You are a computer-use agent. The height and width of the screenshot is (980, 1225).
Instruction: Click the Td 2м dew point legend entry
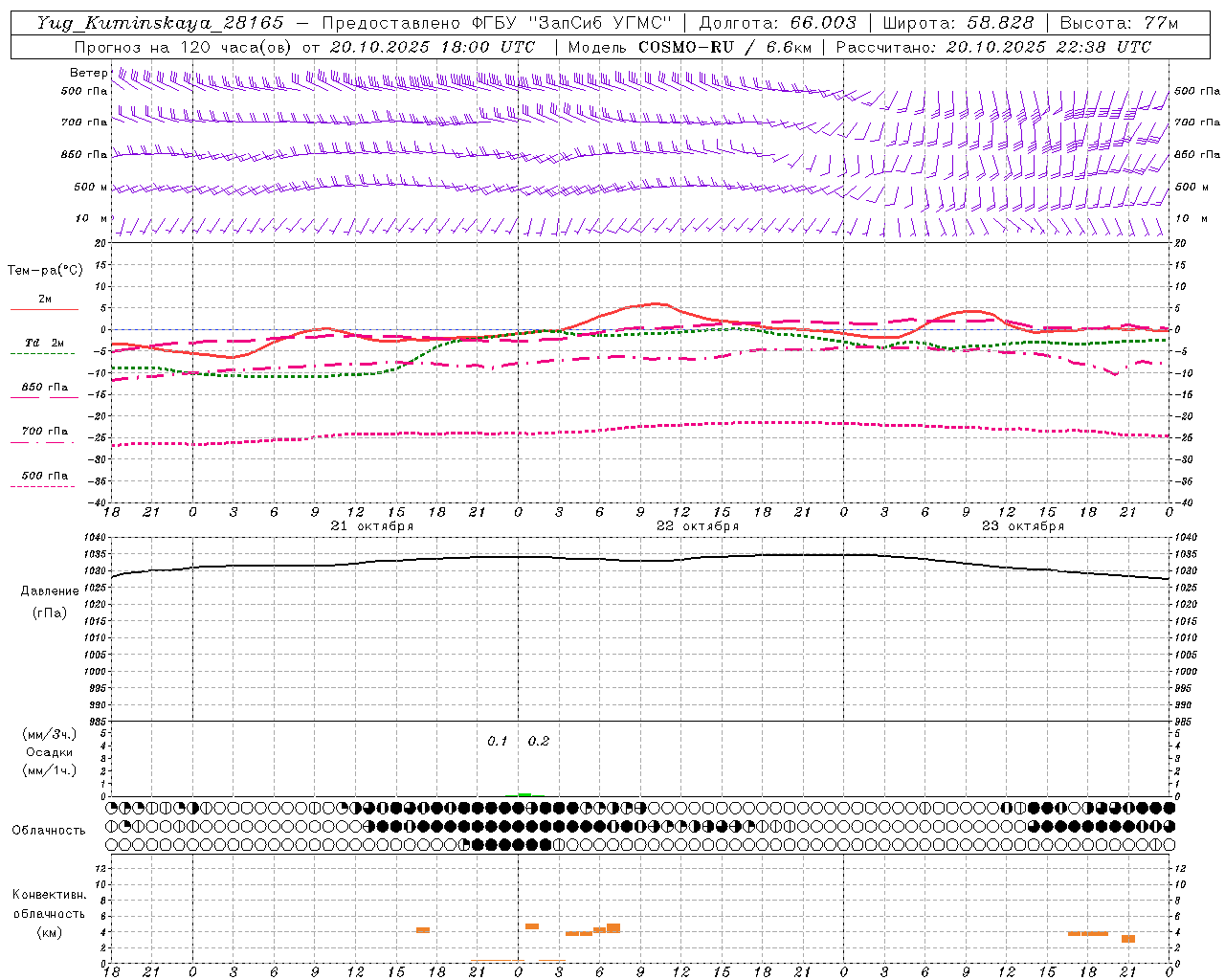coord(45,343)
